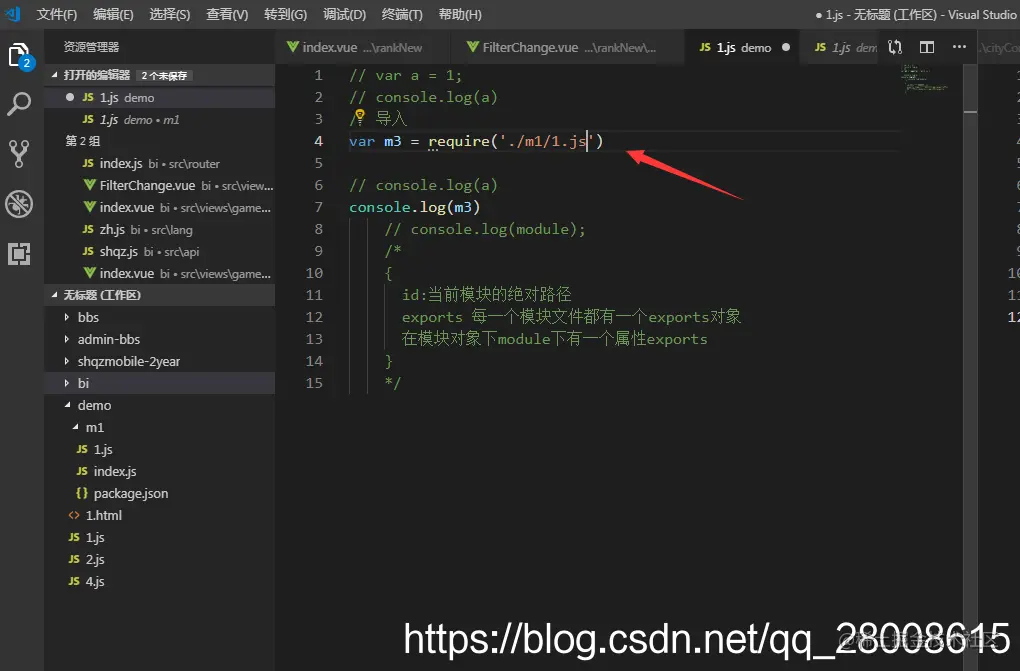Click the code minimap preview
This screenshot has height=671, width=1020.
[924, 78]
